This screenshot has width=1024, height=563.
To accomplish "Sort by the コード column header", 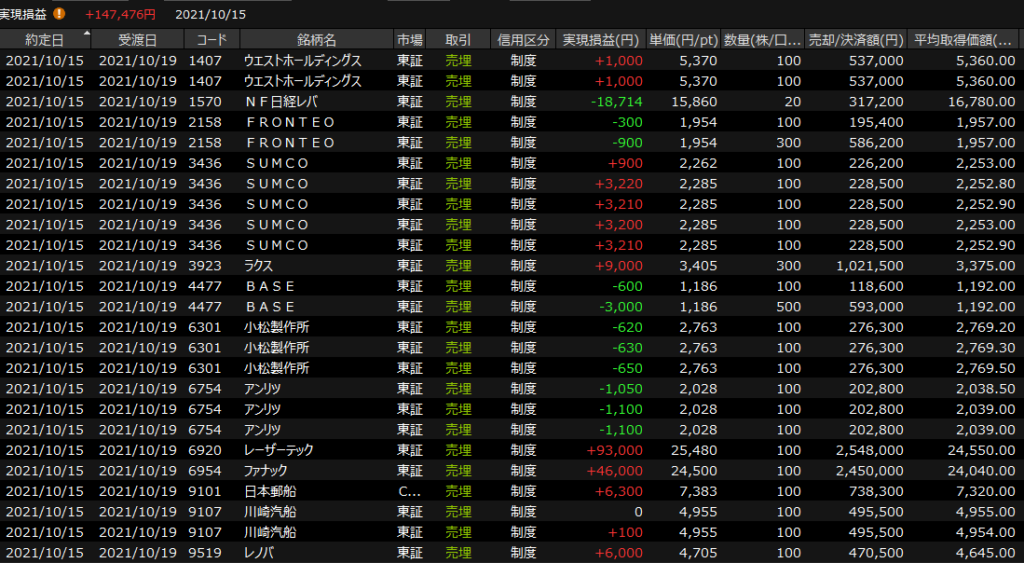I will click(x=211, y=40).
